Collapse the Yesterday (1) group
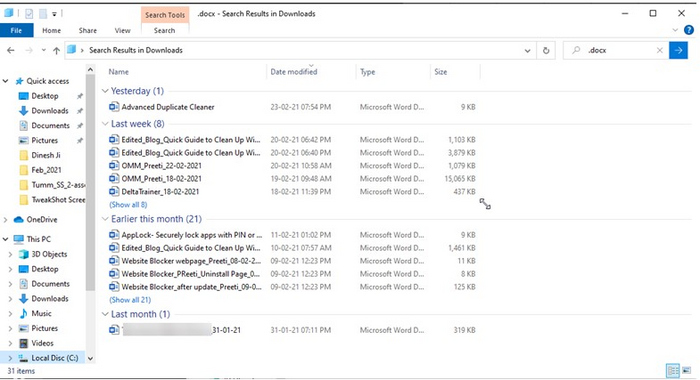The height and width of the screenshot is (380, 700). tap(105, 91)
